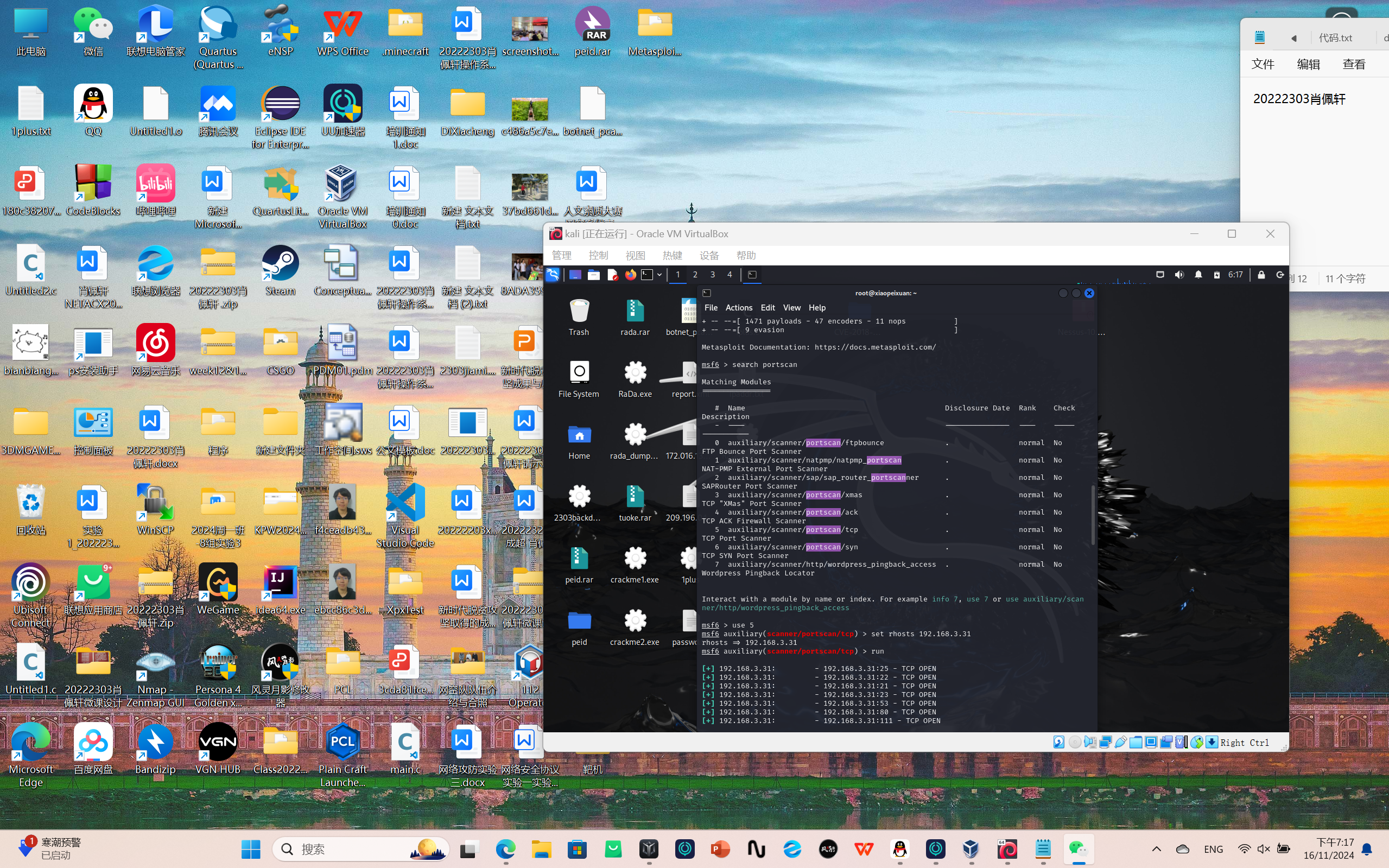Expand the terminal launcher dropdown arrow
This screenshot has height=868, width=1389.
coord(659,275)
